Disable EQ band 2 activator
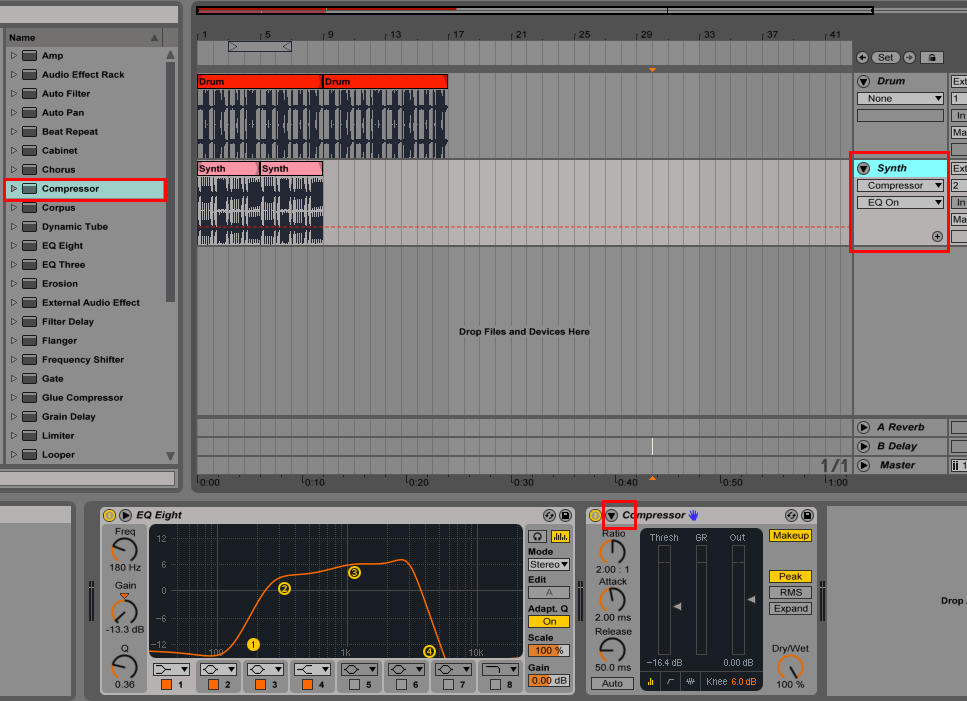 [x=213, y=684]
